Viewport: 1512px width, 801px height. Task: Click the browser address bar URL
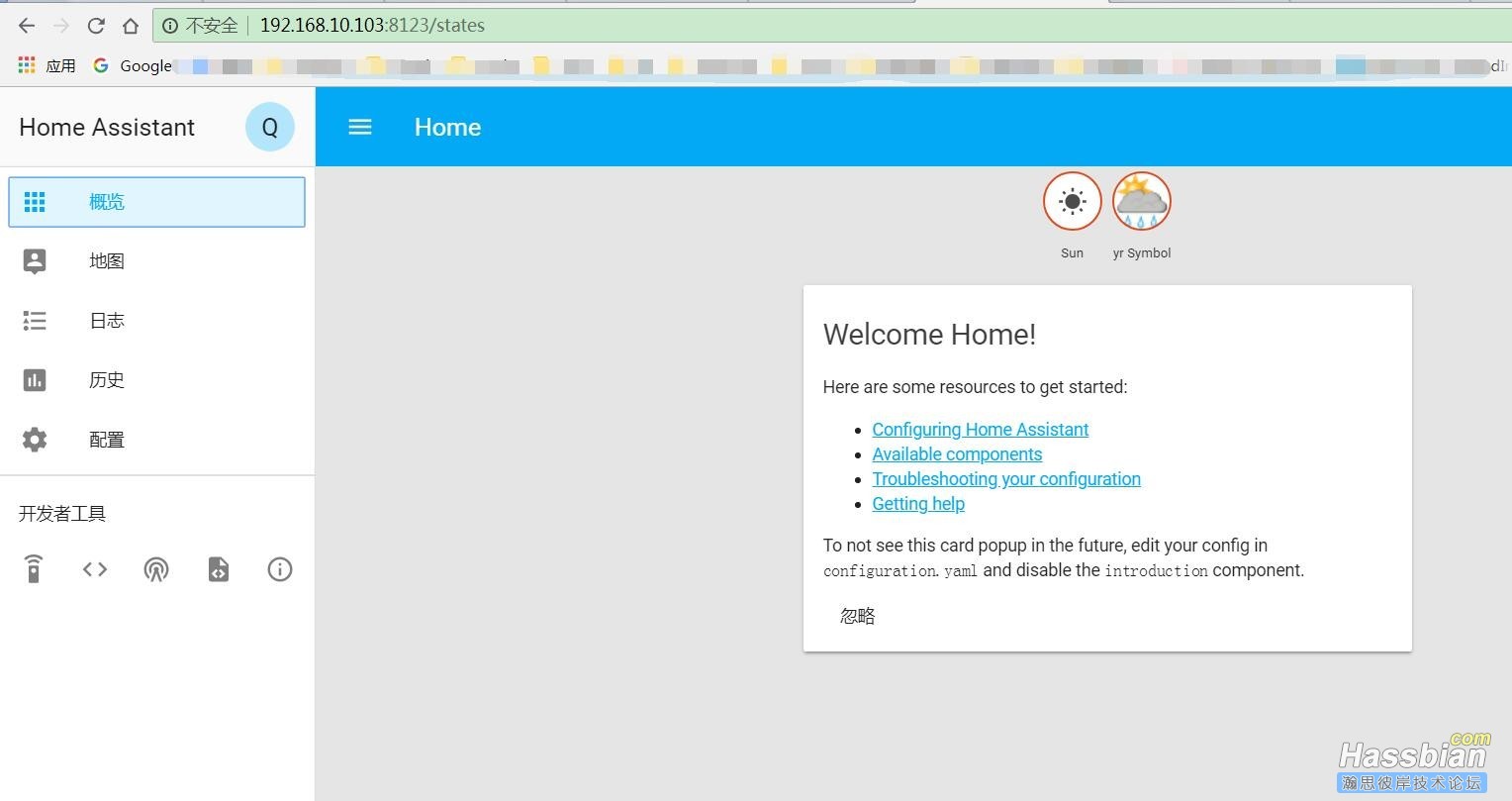pyautogui.click(x=372, y=26)
